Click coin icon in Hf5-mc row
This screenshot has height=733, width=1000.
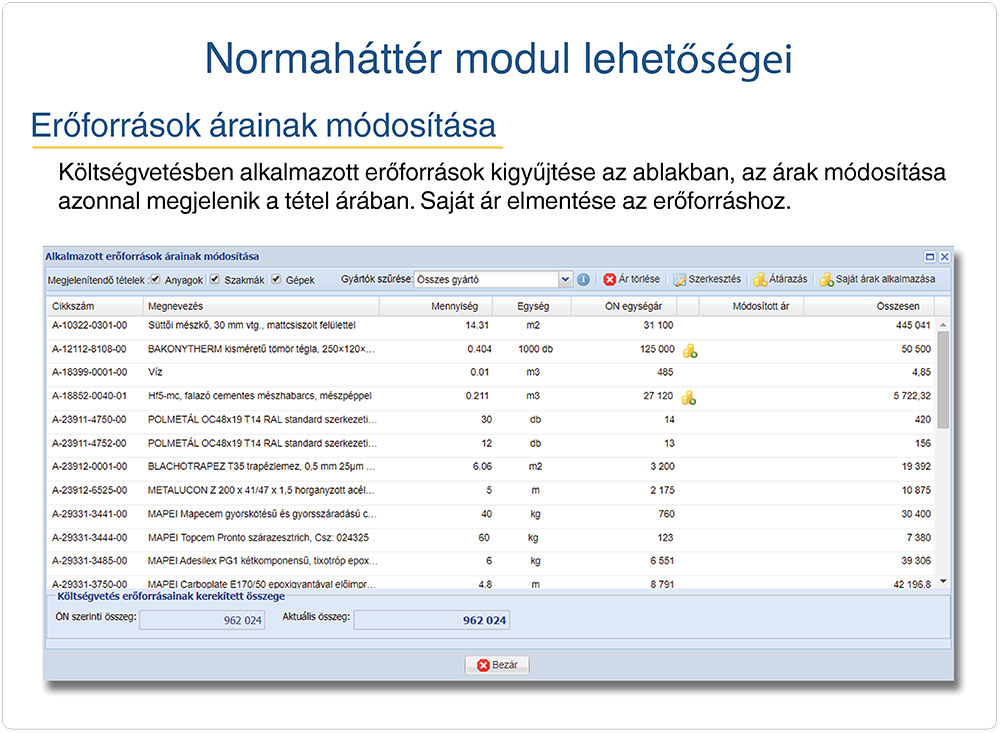point(689,398)
